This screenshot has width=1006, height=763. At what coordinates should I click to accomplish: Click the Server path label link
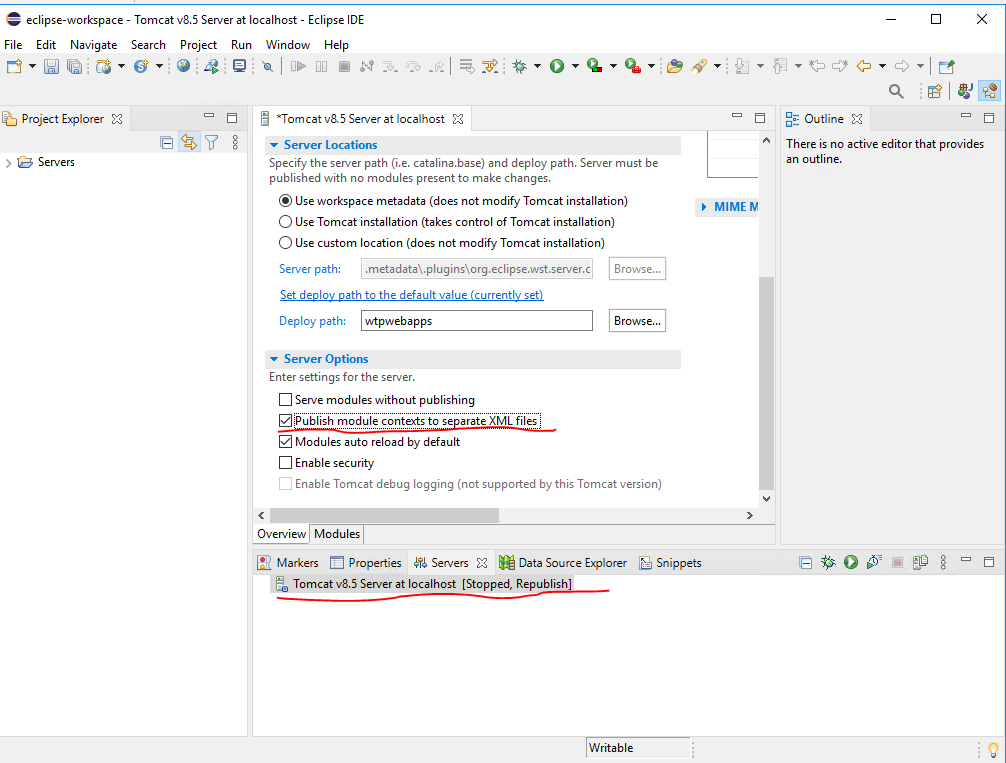pos(310,269)
